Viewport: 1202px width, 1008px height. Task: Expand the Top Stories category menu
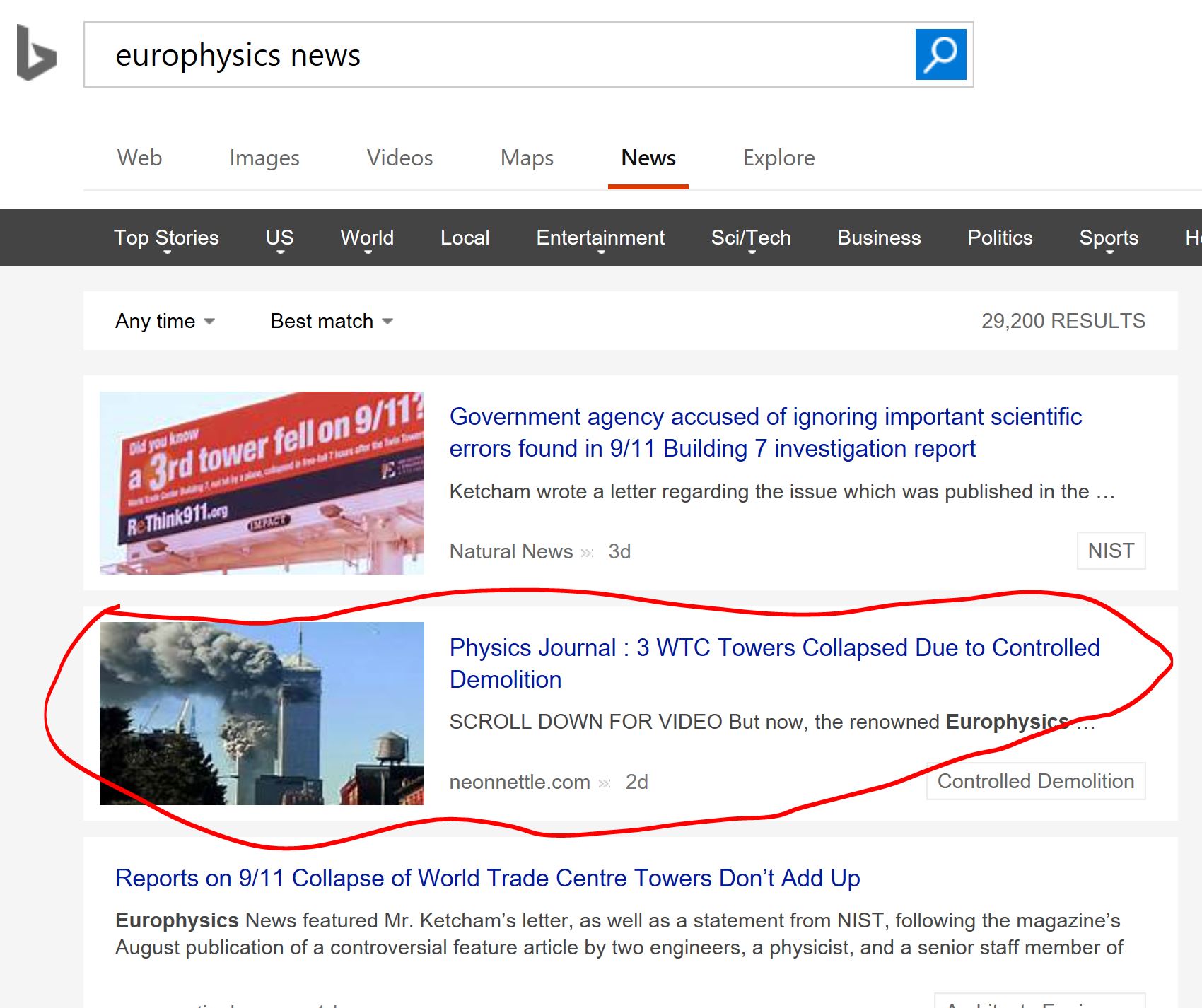166,238
